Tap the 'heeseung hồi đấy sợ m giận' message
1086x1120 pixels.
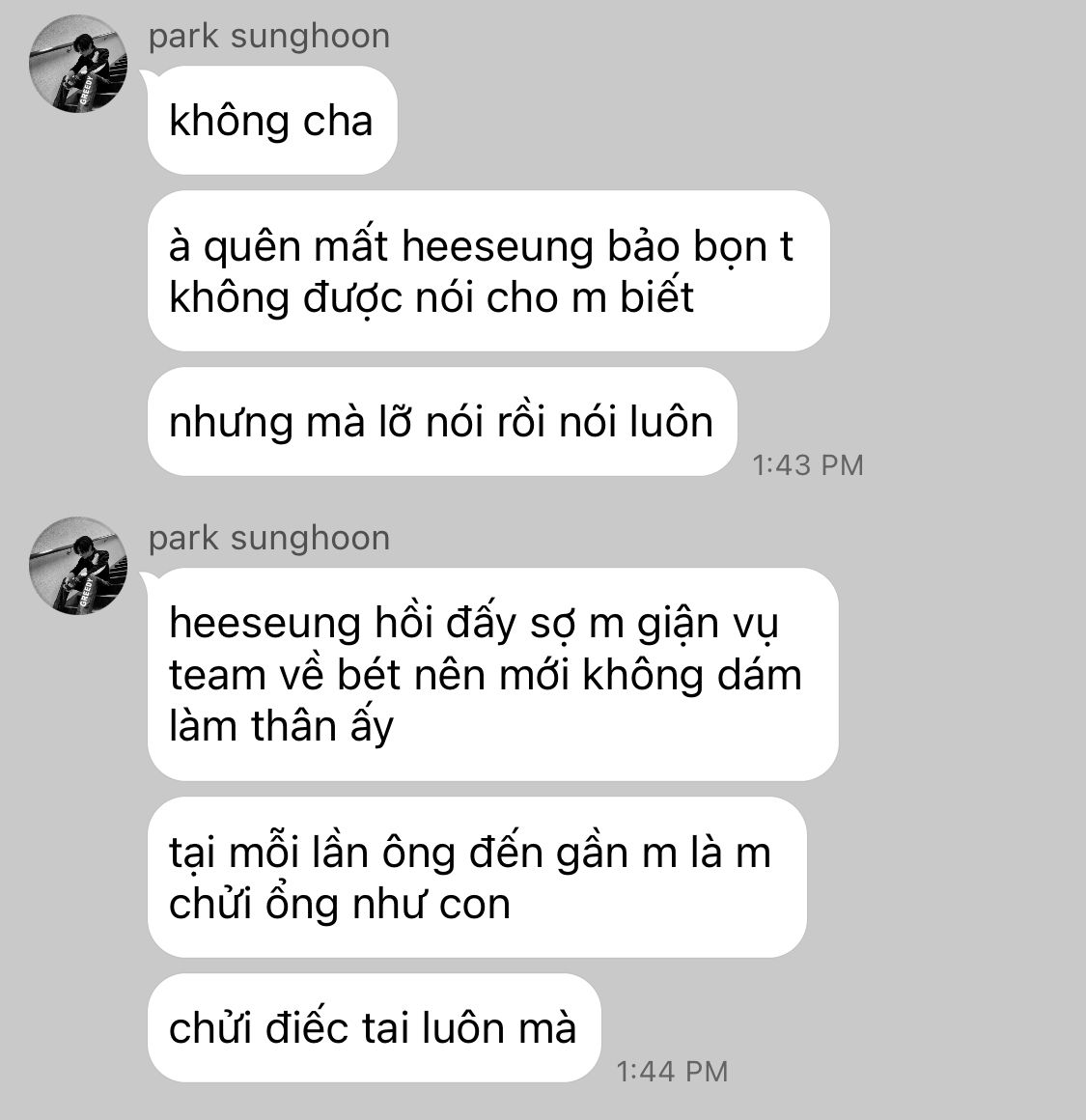pos(492,674)
